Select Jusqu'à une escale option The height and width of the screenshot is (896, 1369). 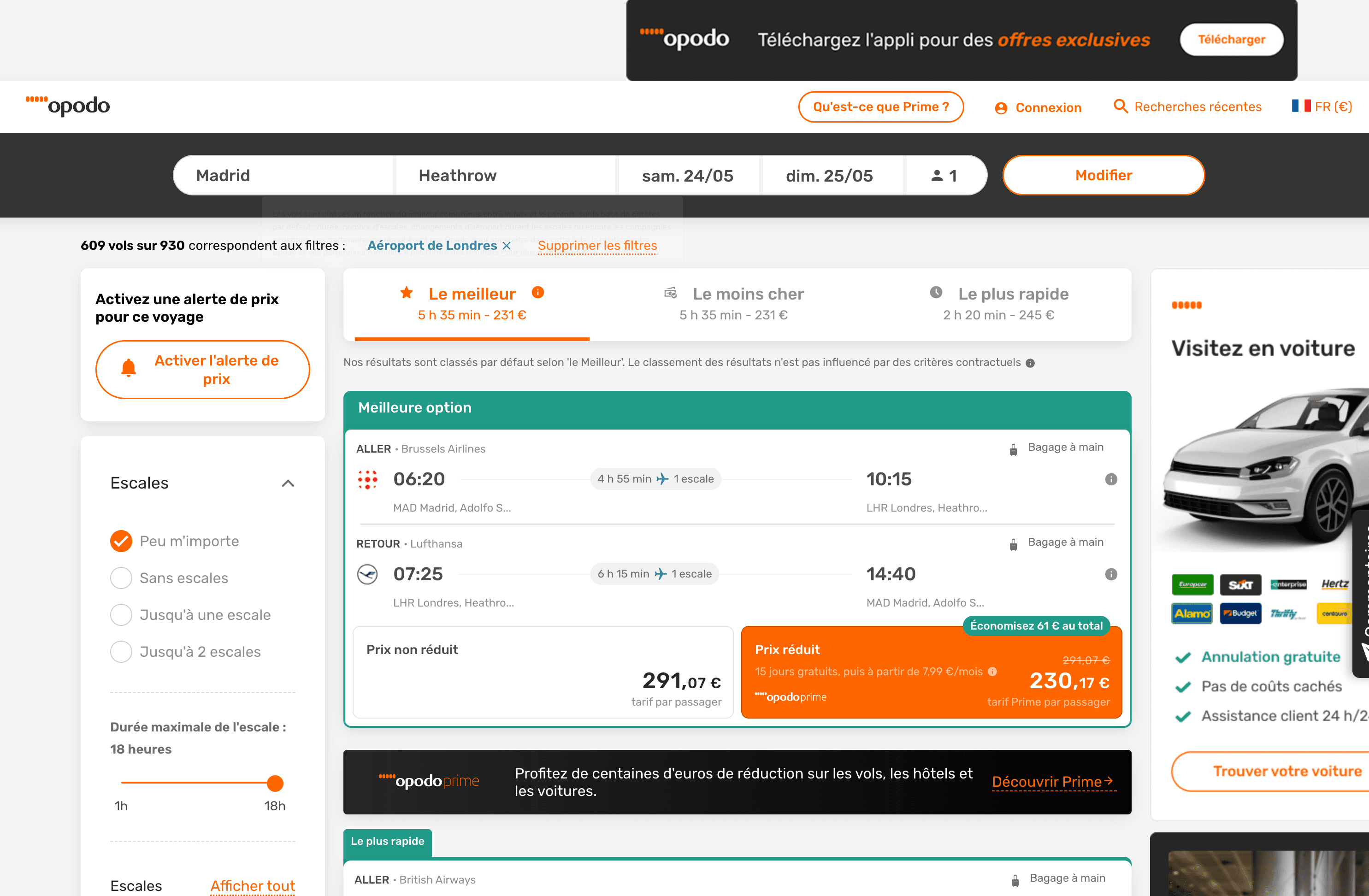121,615
